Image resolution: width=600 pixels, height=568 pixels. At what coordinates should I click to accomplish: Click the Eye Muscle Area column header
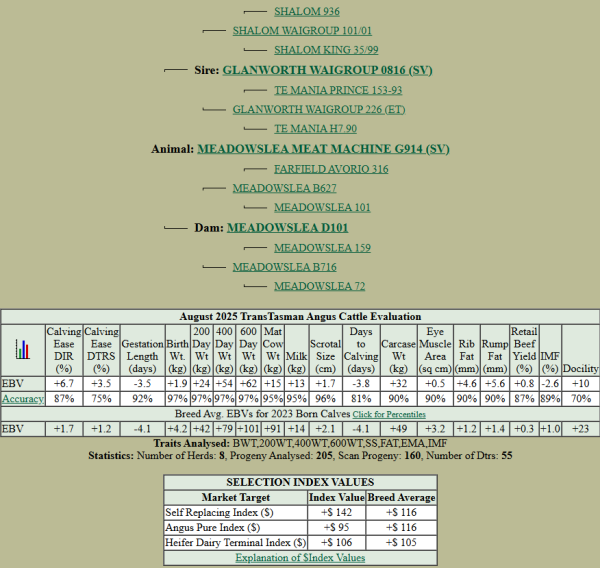pyautogui.click(x=435, y=350)
